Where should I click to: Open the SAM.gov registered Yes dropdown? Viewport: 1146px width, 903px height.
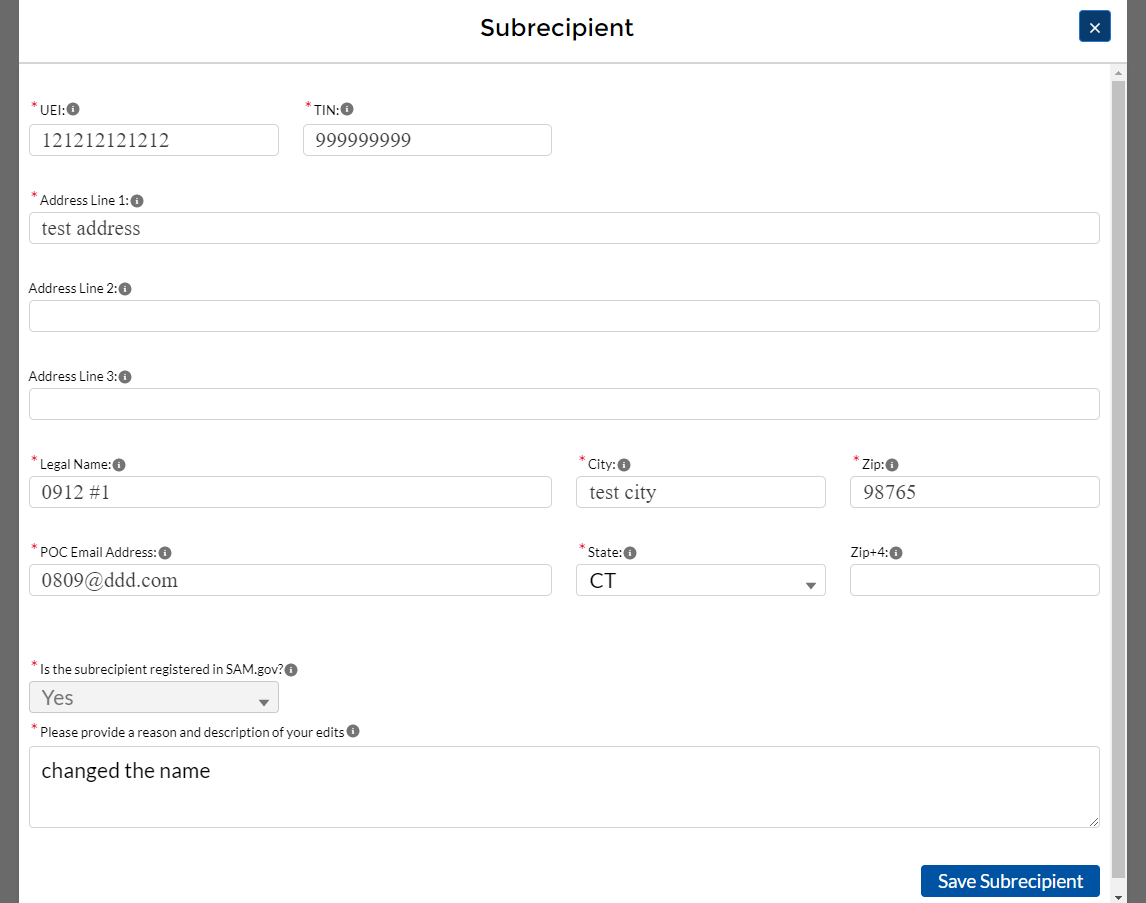154,698
